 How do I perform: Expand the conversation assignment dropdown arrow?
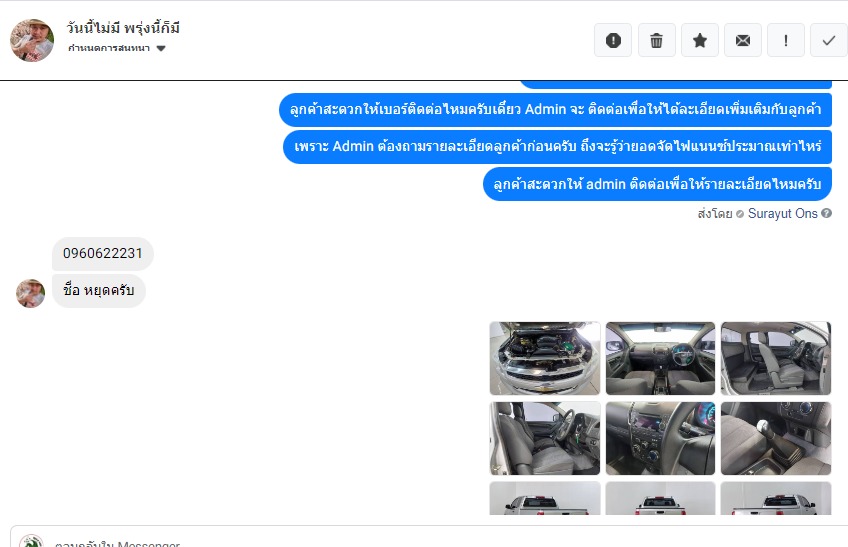161,48
